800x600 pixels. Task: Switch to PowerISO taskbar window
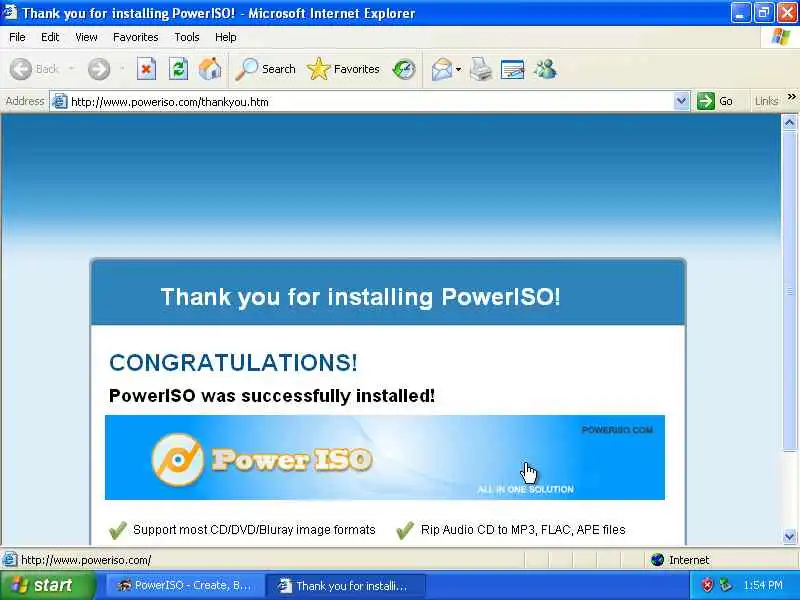(184, 585)
